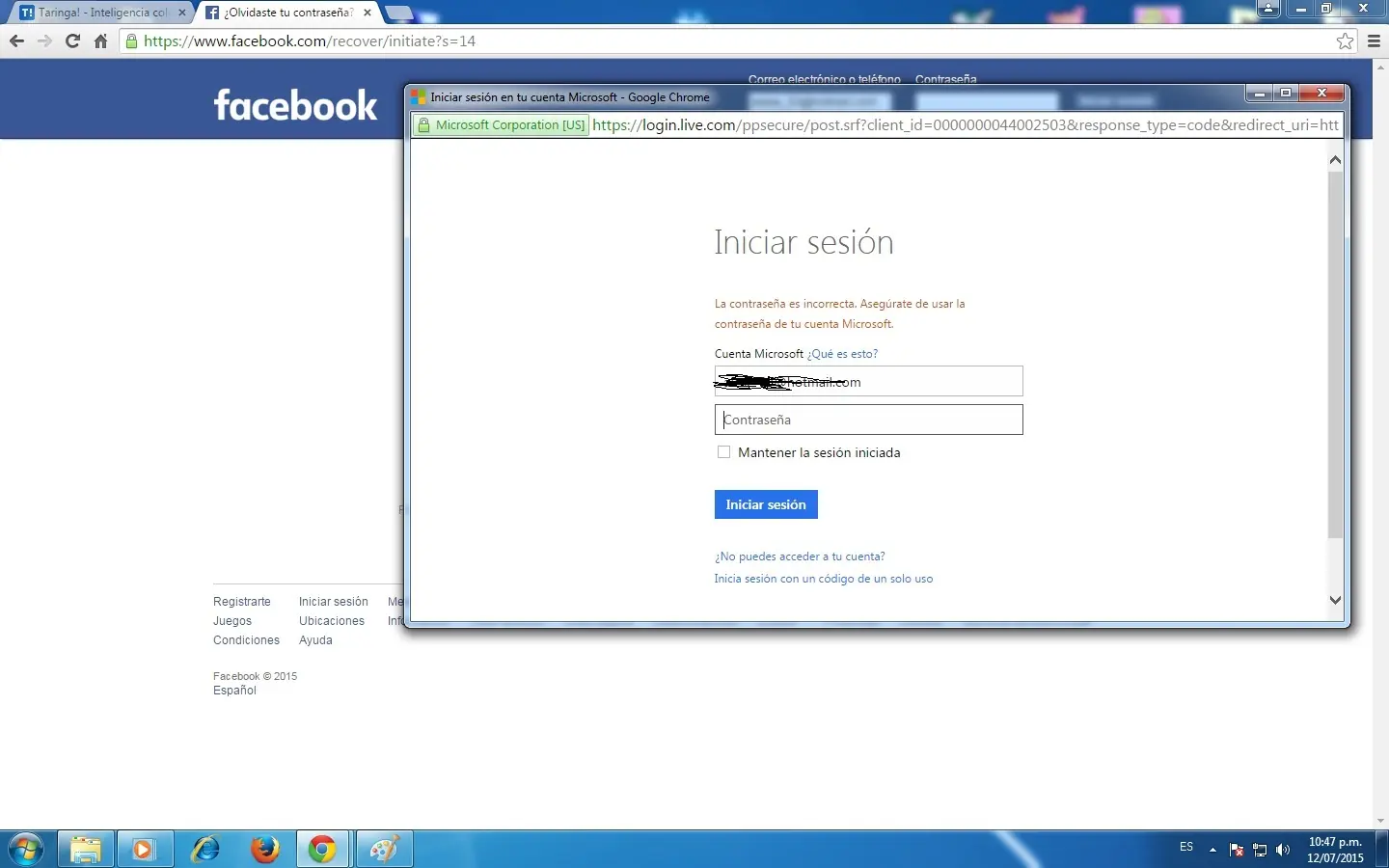Open the Juegos footer link
This screenshot has width=1389, height=868.
(232, 621)
